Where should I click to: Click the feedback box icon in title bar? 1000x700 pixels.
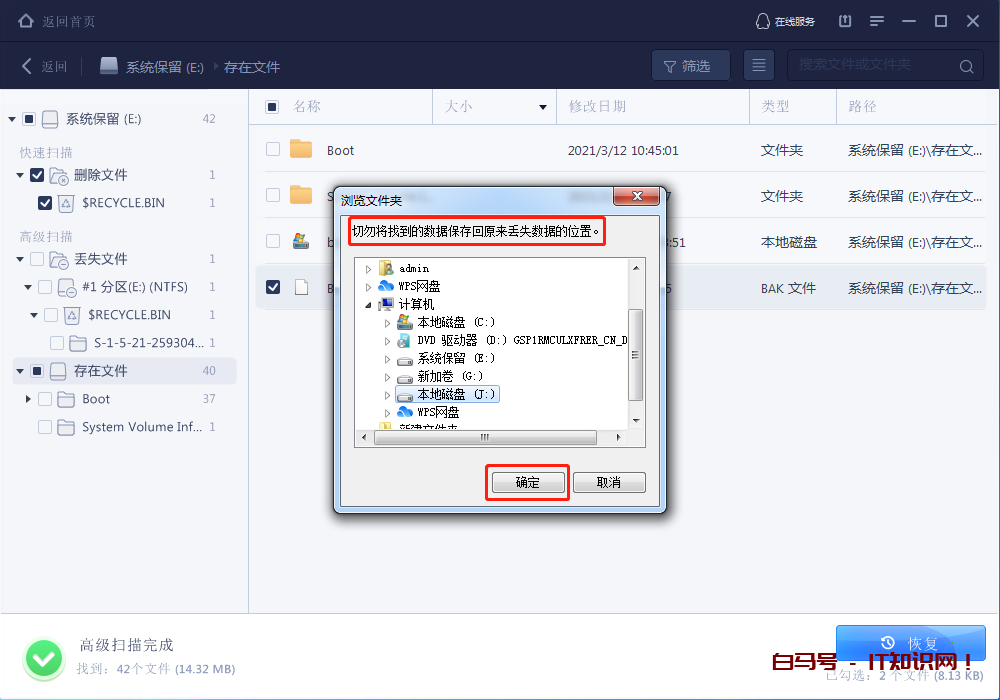[844, 20]
